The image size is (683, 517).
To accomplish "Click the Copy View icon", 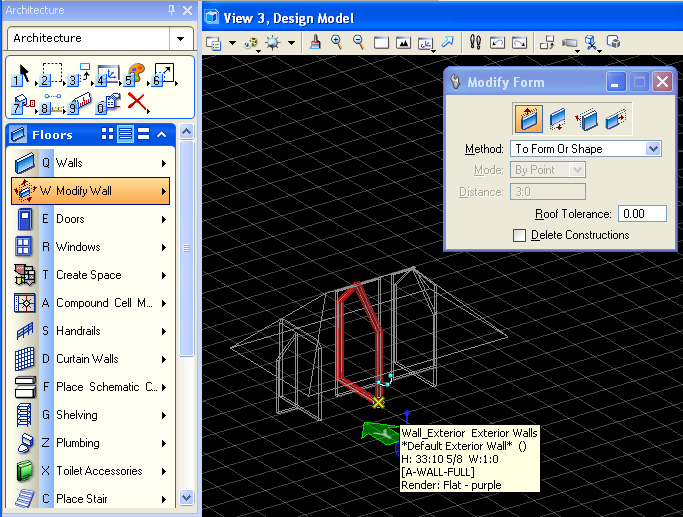I will coord(547,42).
